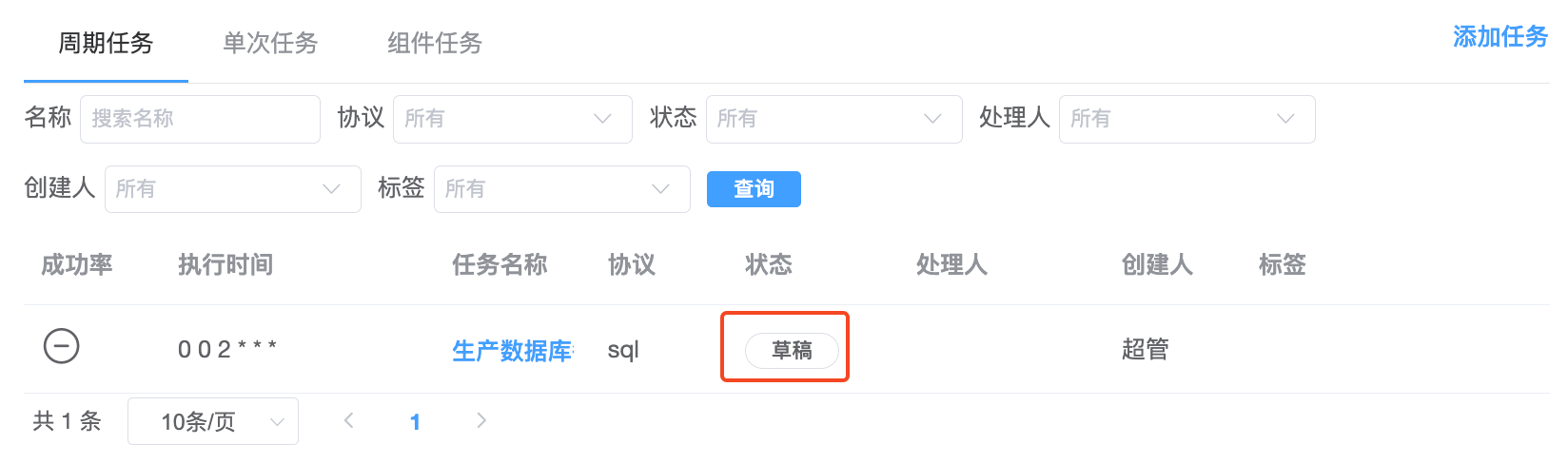Image resolution: width=1568 pixels, height=464 pixels.
Task: Change the 10条/页 page size selector
Action: coord(213,421)
